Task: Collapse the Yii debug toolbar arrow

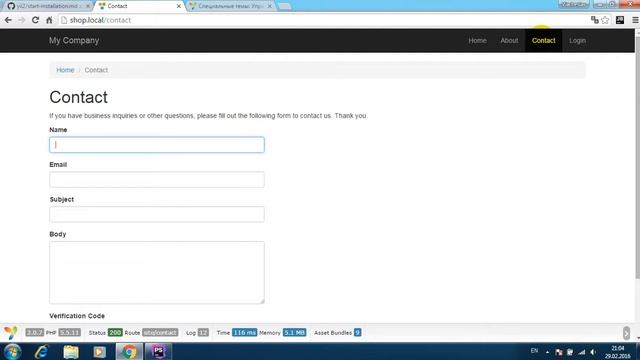Action: pos(626,333)
